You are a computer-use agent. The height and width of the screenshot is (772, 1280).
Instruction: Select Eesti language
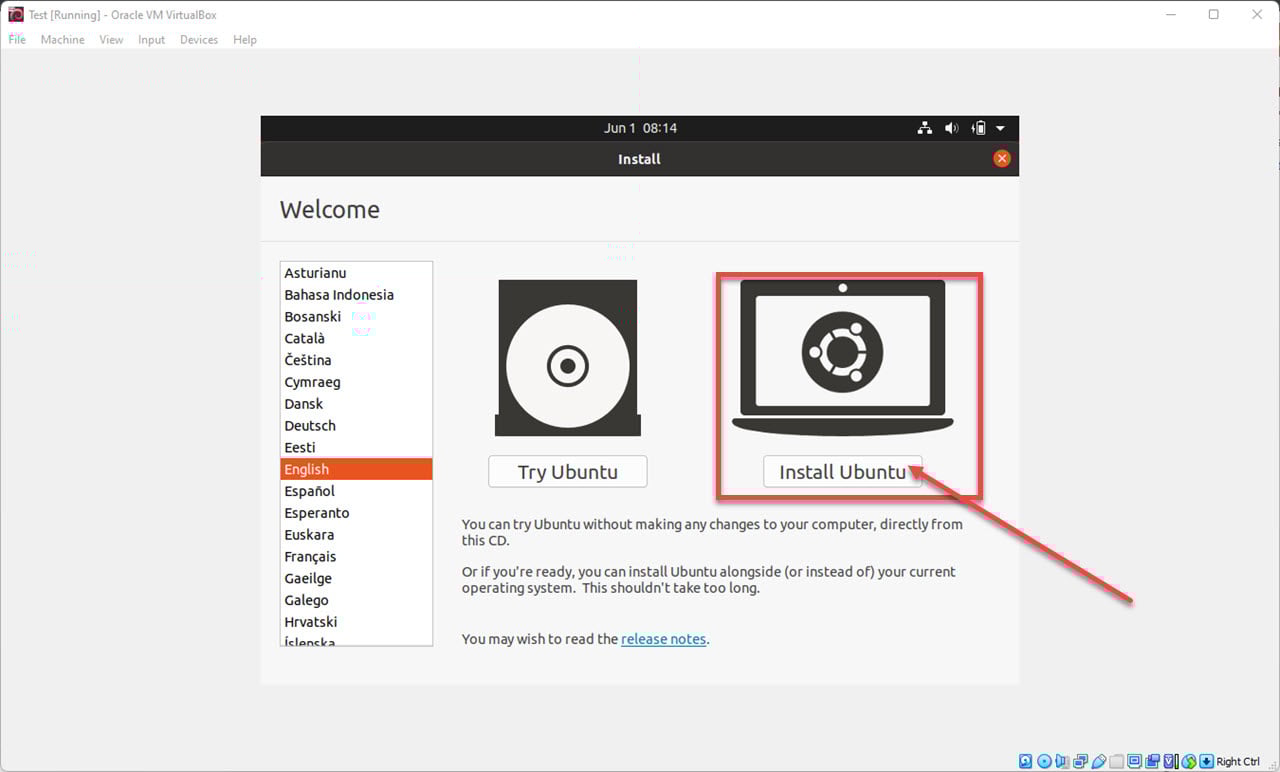pos(356,447)
